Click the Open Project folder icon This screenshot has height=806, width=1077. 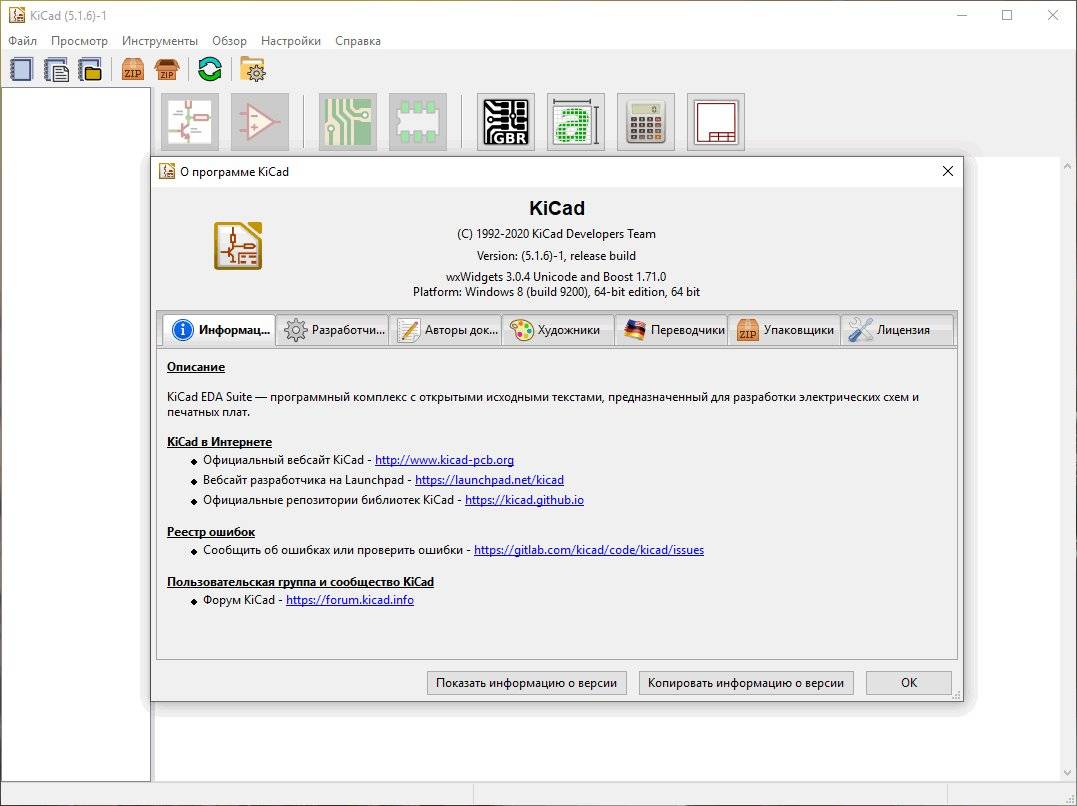click(91, 69)
